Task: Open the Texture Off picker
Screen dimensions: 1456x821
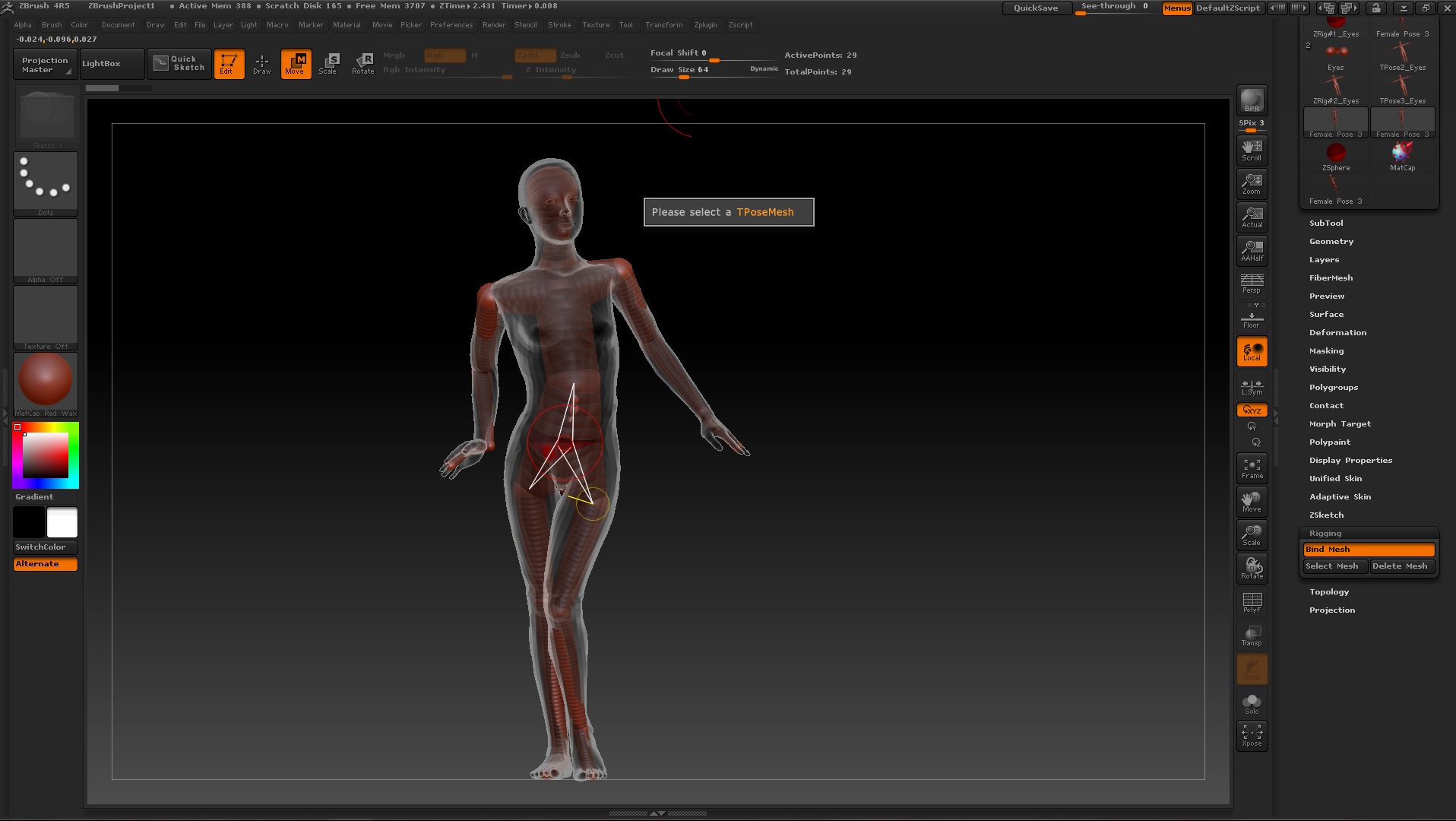Action: tap(46, 318)
